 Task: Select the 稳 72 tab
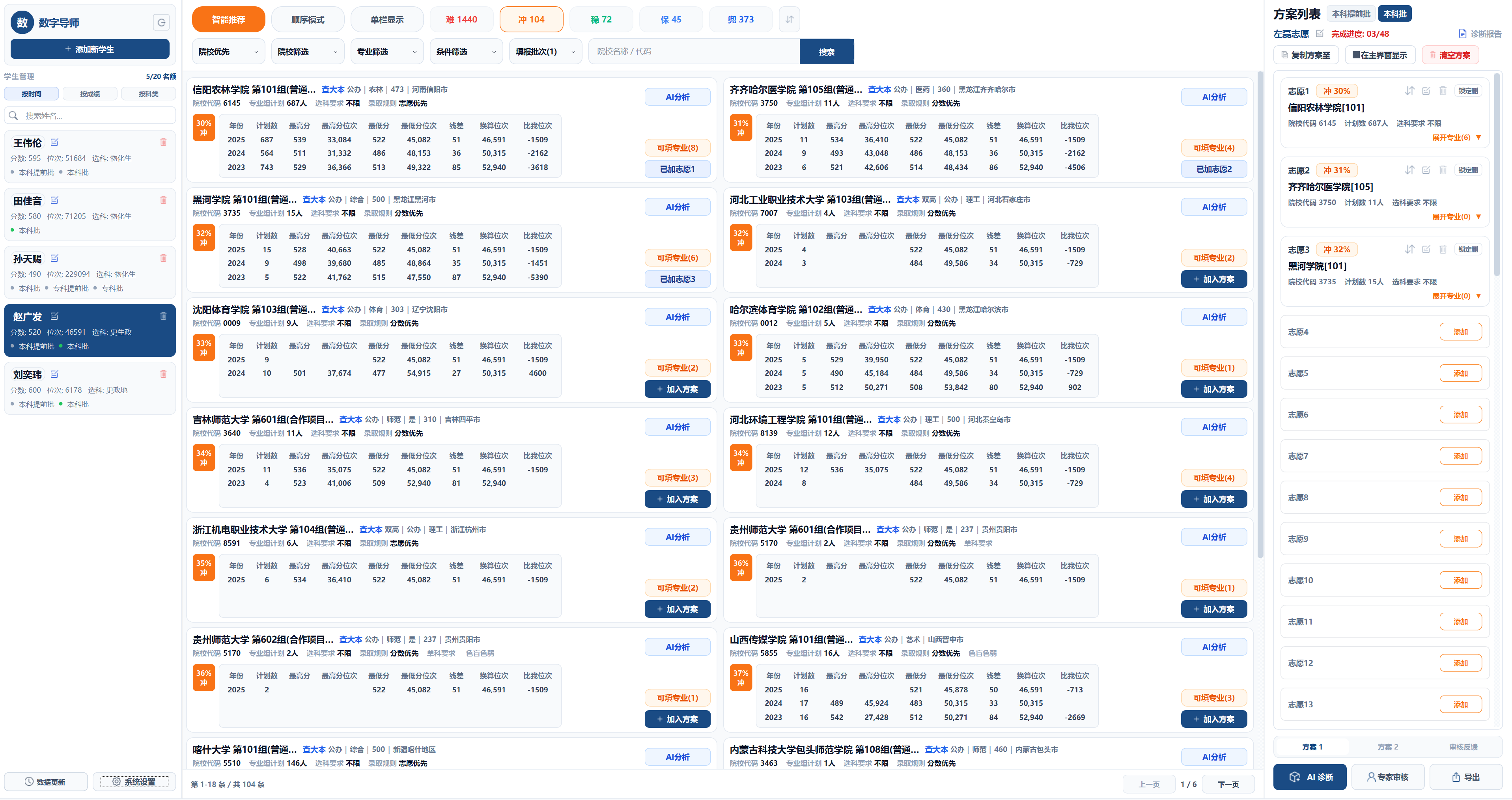pos(601,19)
